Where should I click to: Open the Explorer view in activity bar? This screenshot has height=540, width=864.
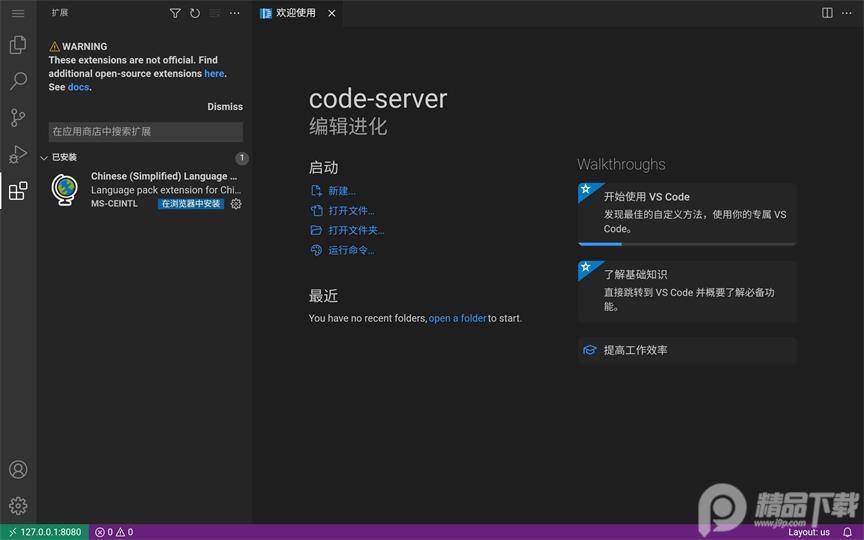pyautogui.click(x=18, y=45)
